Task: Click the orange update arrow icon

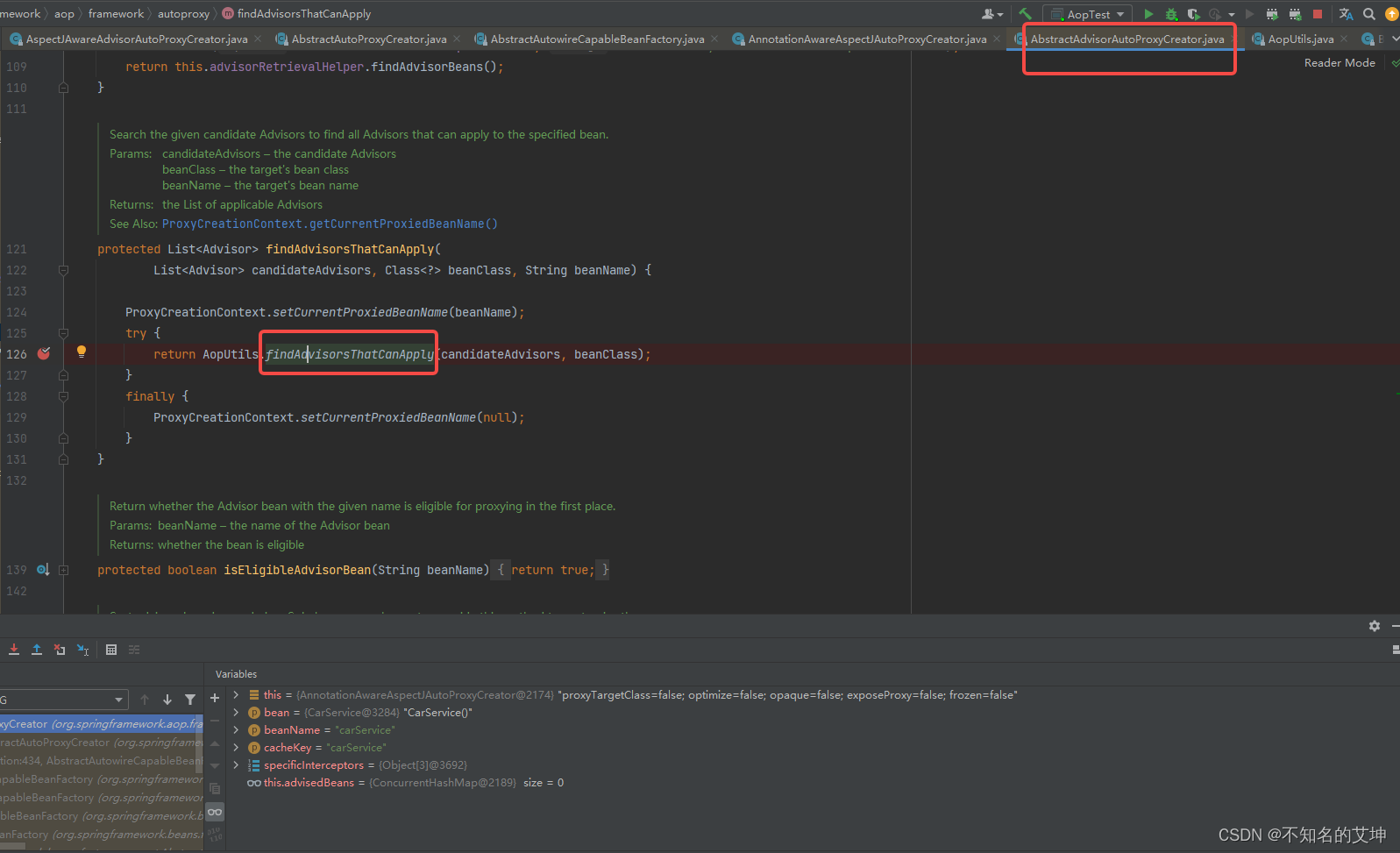Action: click(1391, 14)
